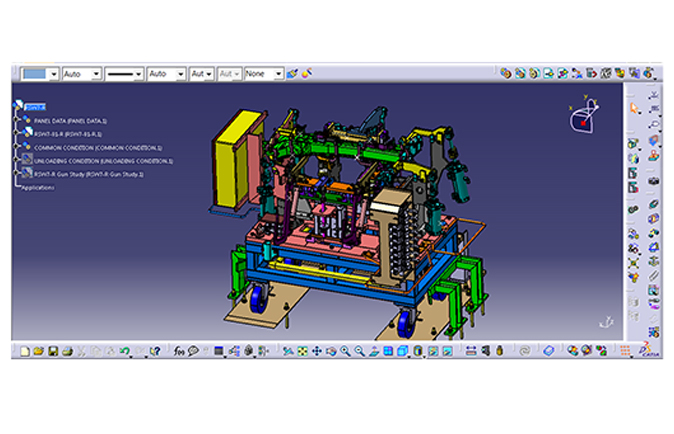The image size is (674, 434).
Task: Click the What's This help icon
Action: pyautogui.click(x=155, y=351)
